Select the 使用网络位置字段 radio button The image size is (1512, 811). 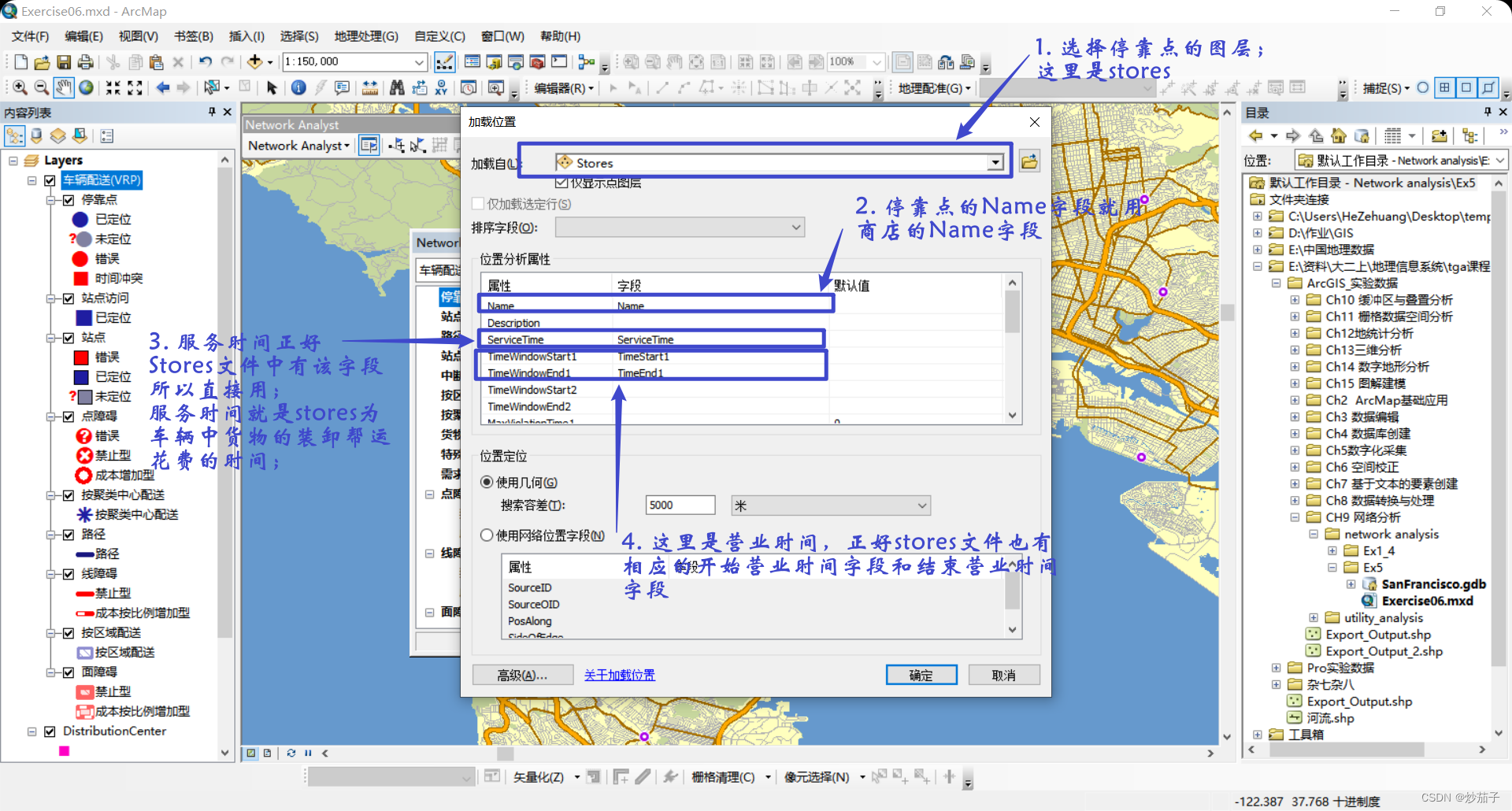[x=487, y=535]
